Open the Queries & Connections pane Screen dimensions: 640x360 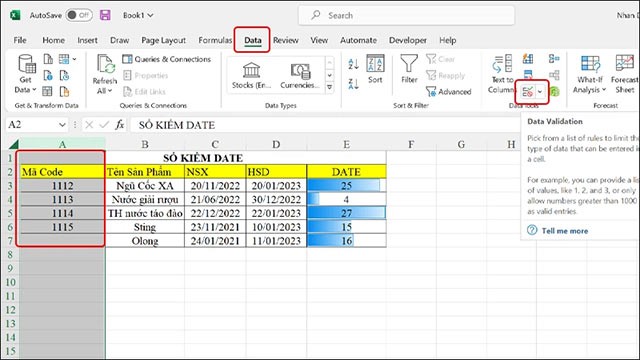coord(167,59)
